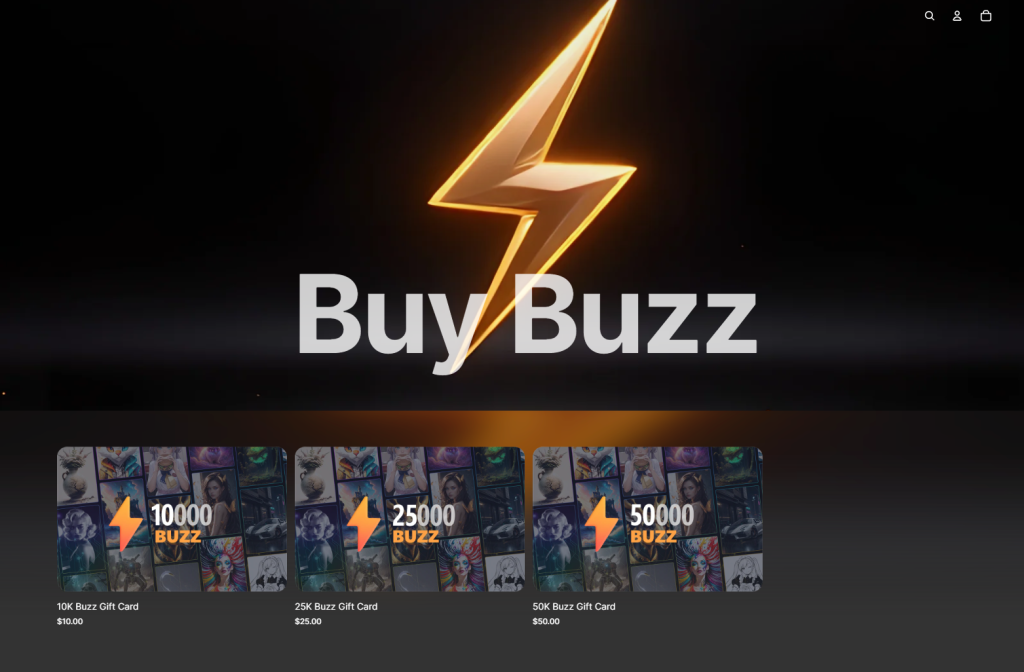Click the lightning bolt on the 25000 Buzz card
1024x672 pixels.
click(x=363, y=524)
